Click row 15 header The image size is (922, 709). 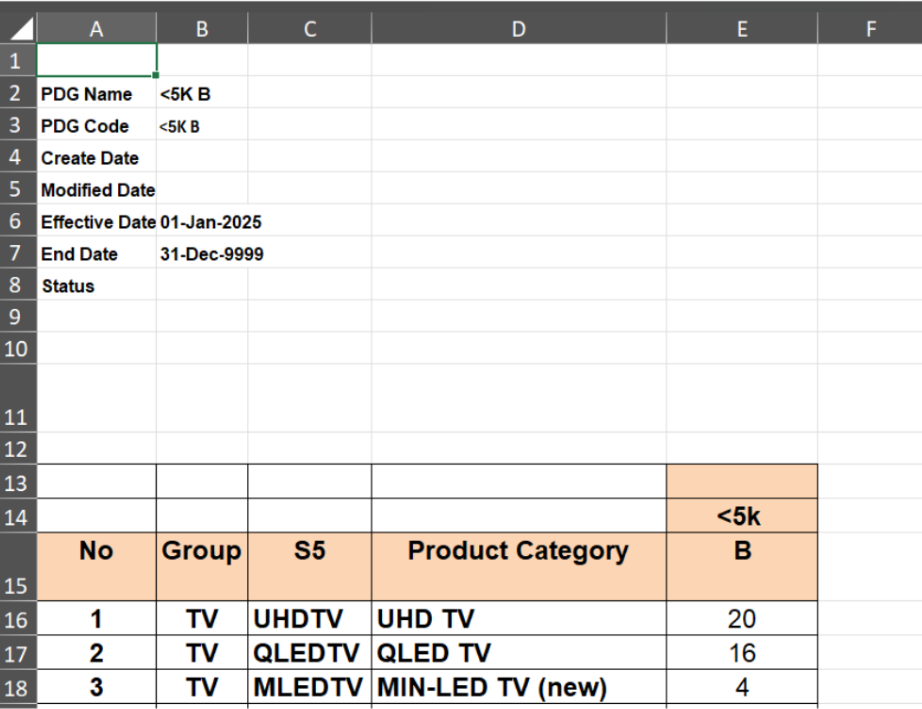17,567
